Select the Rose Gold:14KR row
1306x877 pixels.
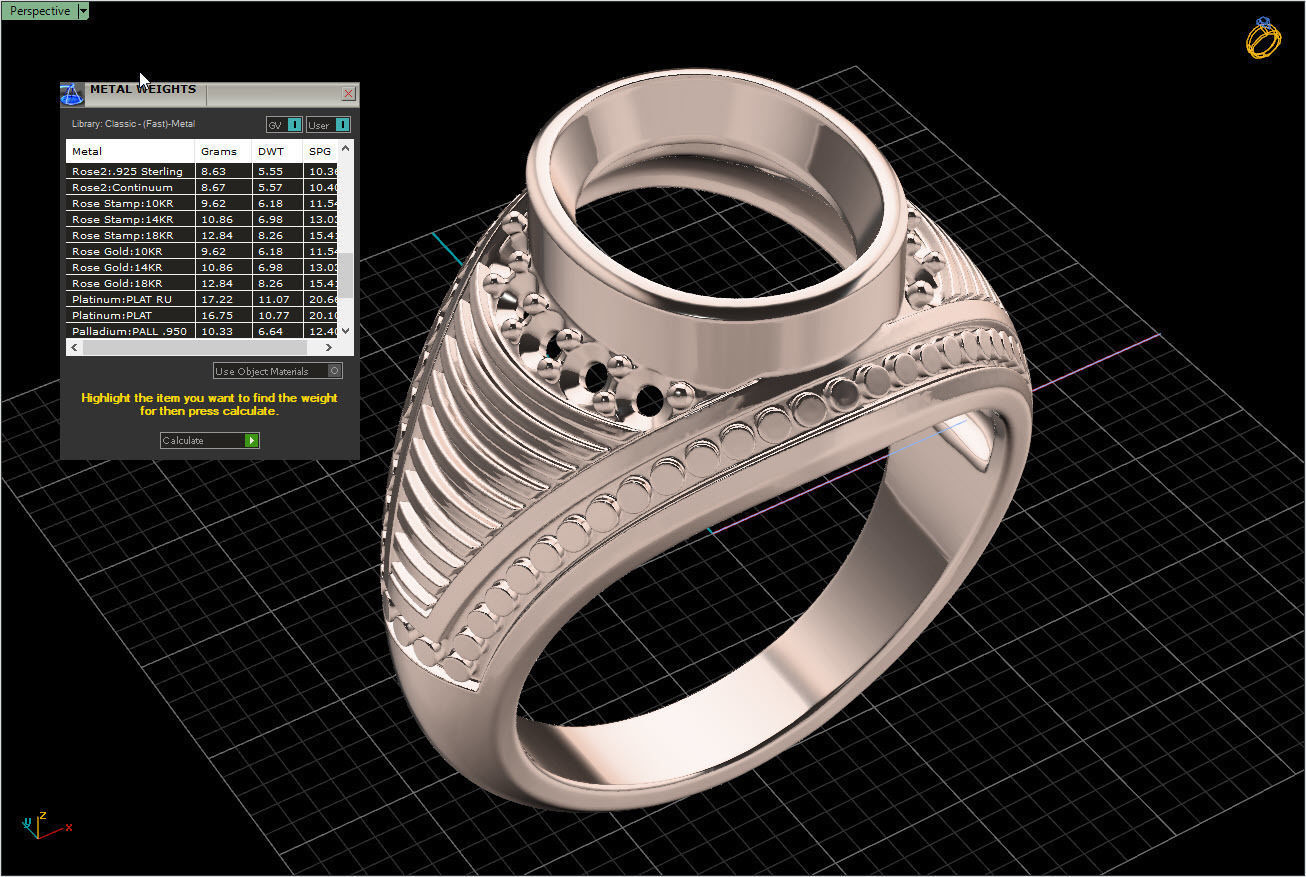coord(202,268)
